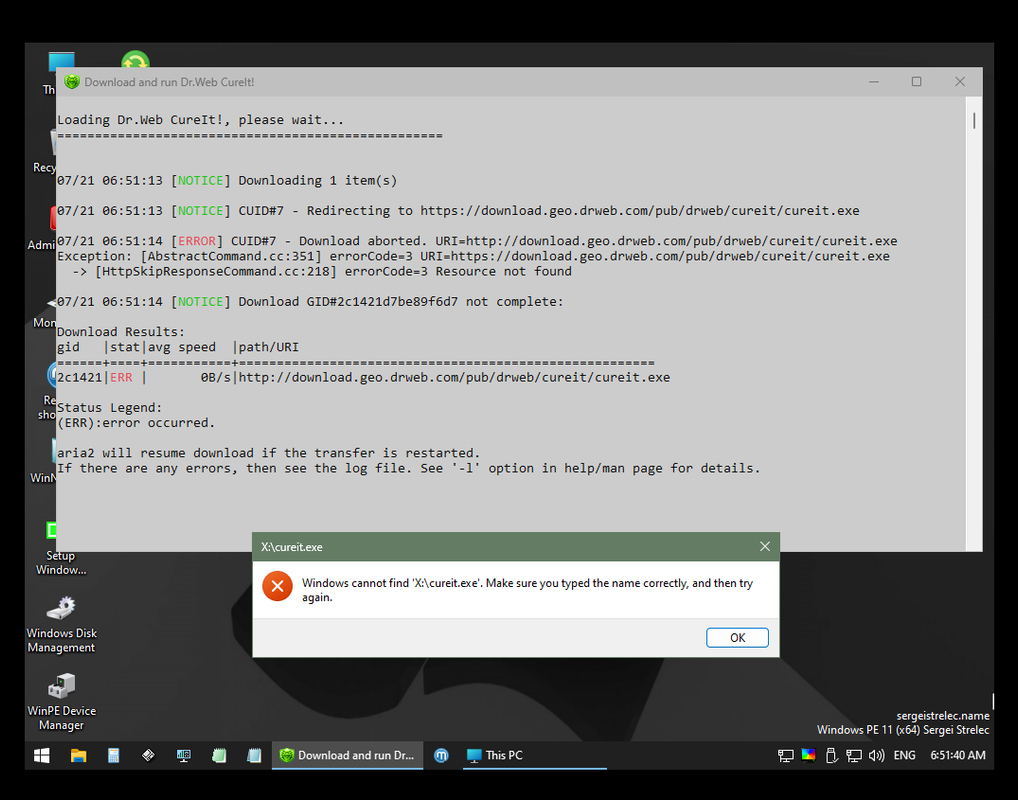
Task: Open the blue notepad icon in taskbar
Action: (x=254, y=755)
